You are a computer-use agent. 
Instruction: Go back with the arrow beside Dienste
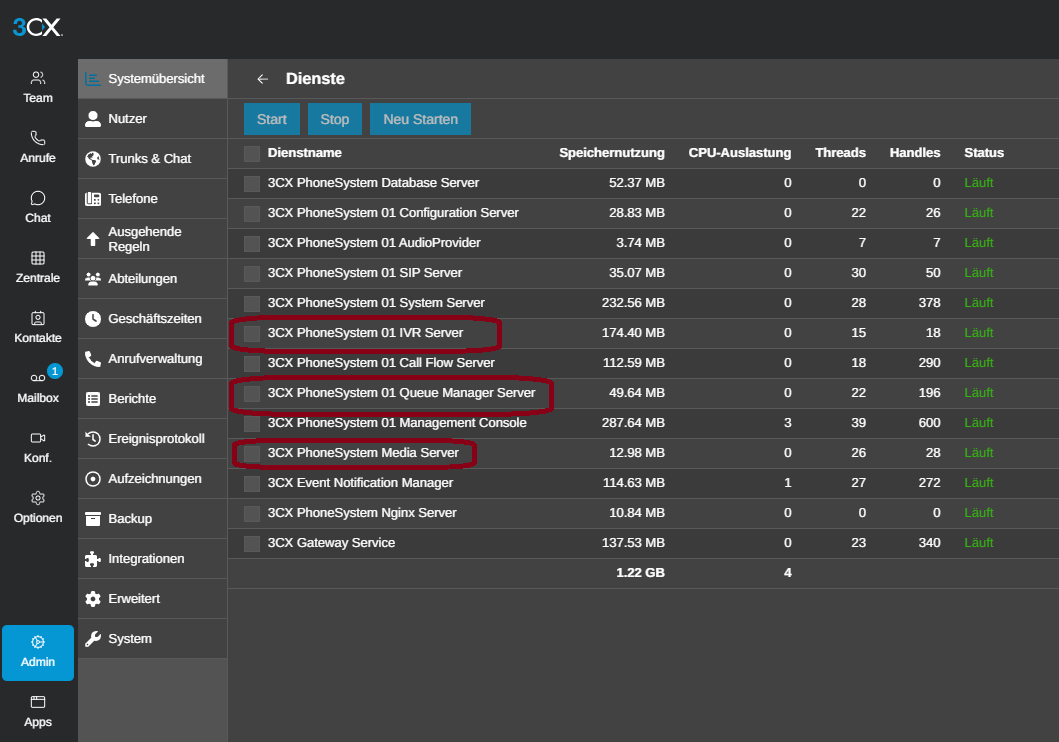click(x=263, y=79)
